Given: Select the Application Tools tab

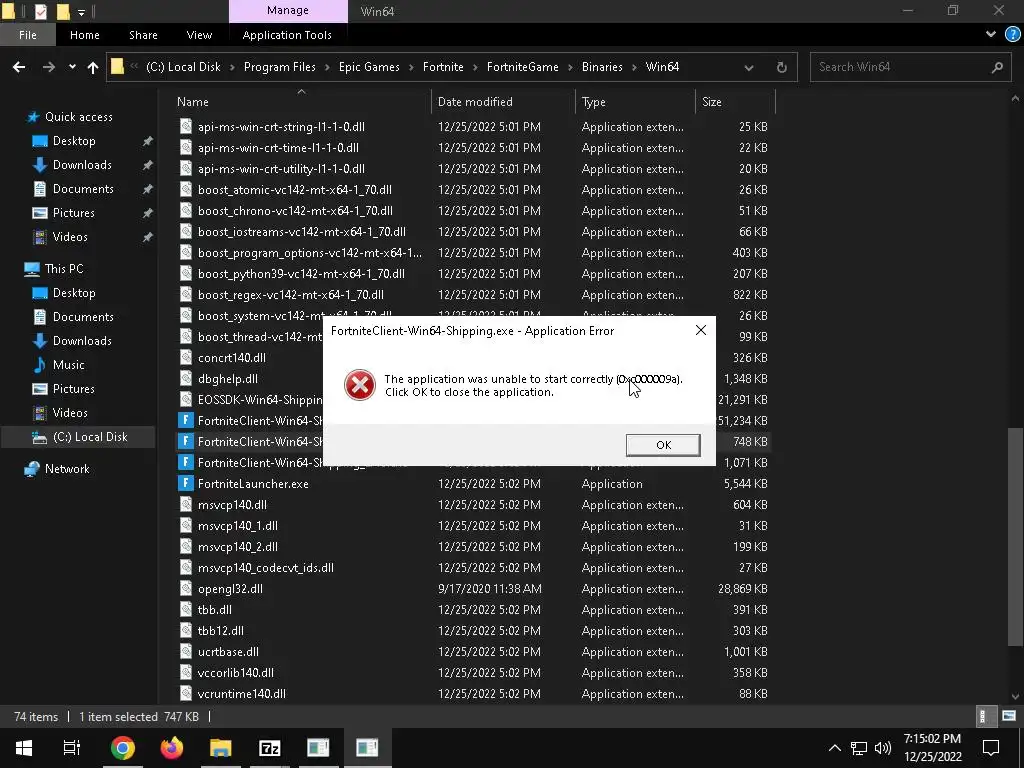Looking at the screenshot, I should [287, 35].
